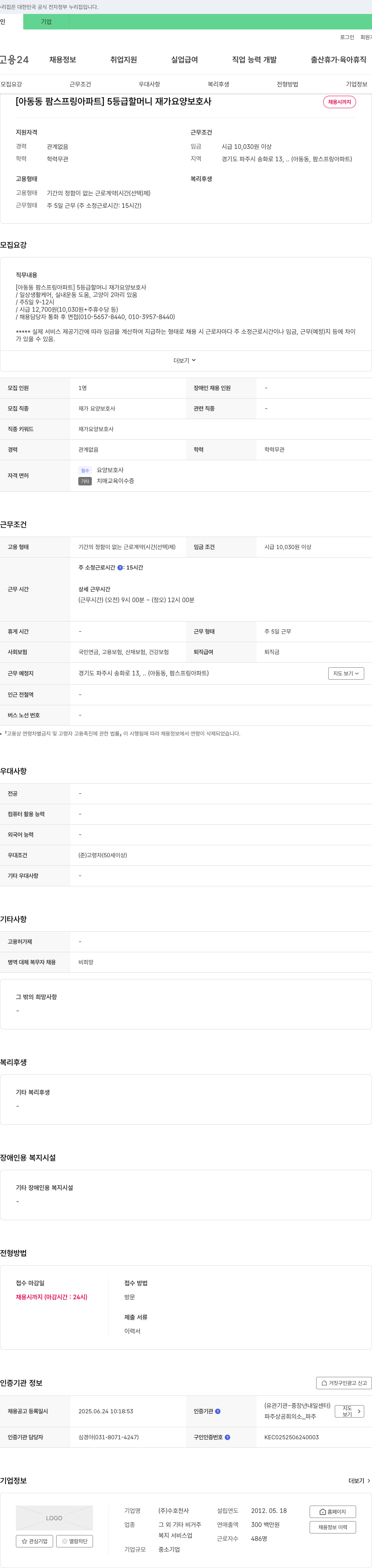
Task: Switch to the 기업 tab
Action: tap(46, 21)
